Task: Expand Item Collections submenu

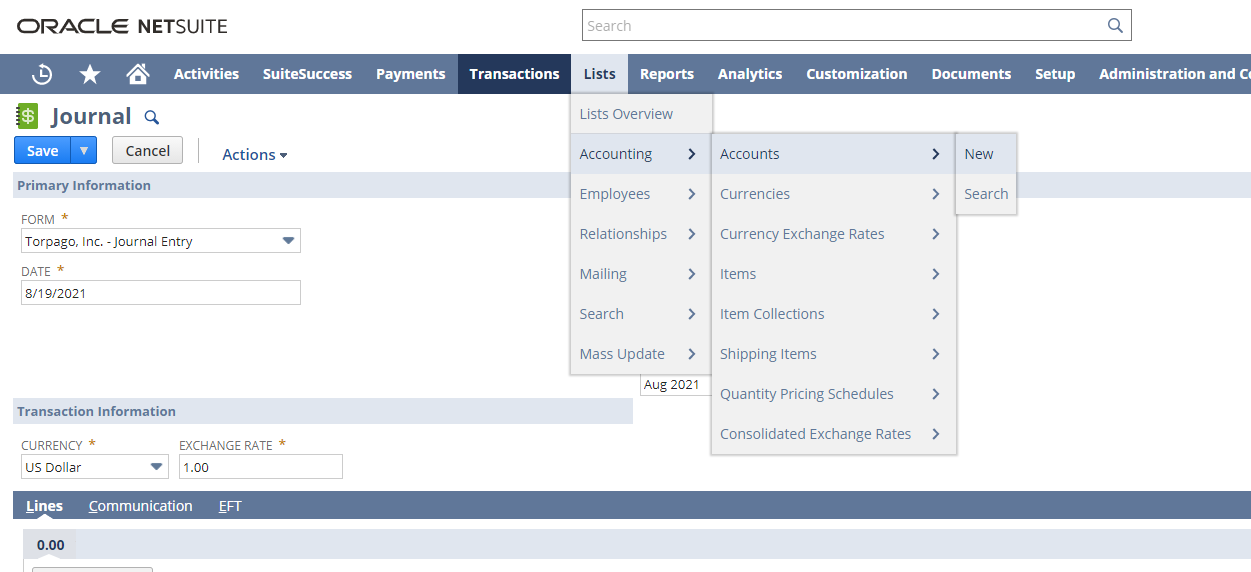Action: click(x=834, y=314)
